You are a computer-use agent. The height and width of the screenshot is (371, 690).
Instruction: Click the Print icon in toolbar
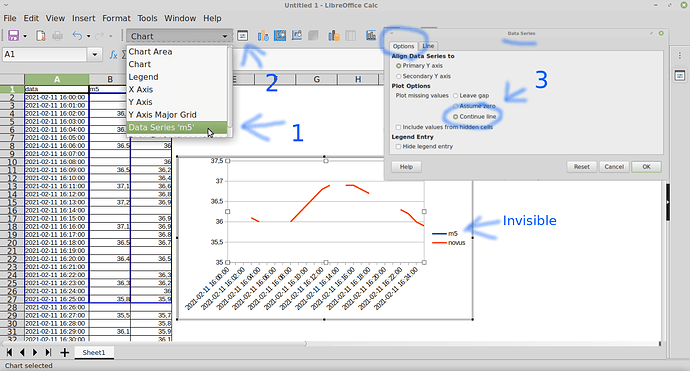[57, 36]
